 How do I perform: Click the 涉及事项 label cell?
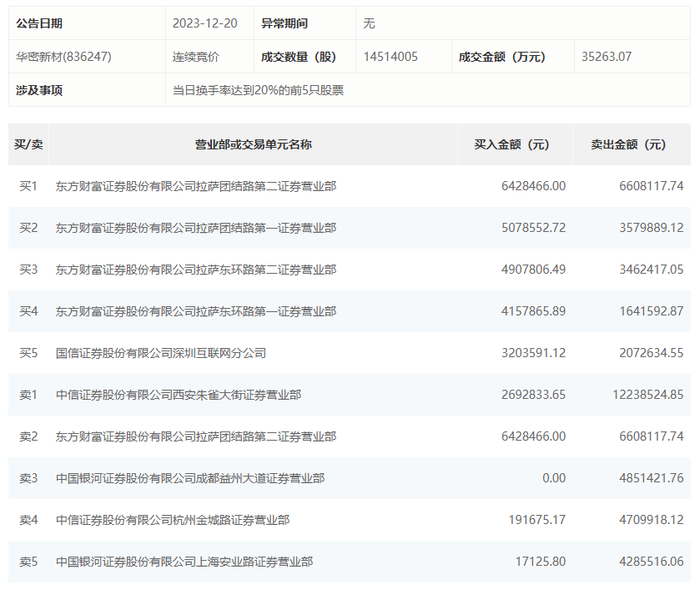87,90
